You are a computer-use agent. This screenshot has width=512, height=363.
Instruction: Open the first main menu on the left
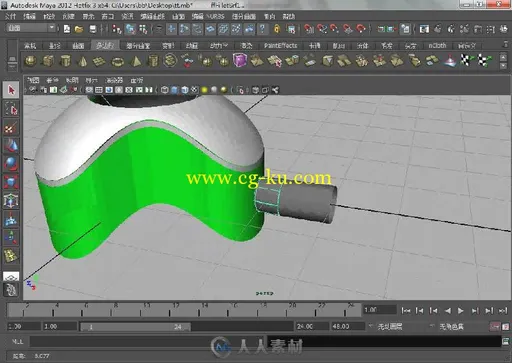10,16
